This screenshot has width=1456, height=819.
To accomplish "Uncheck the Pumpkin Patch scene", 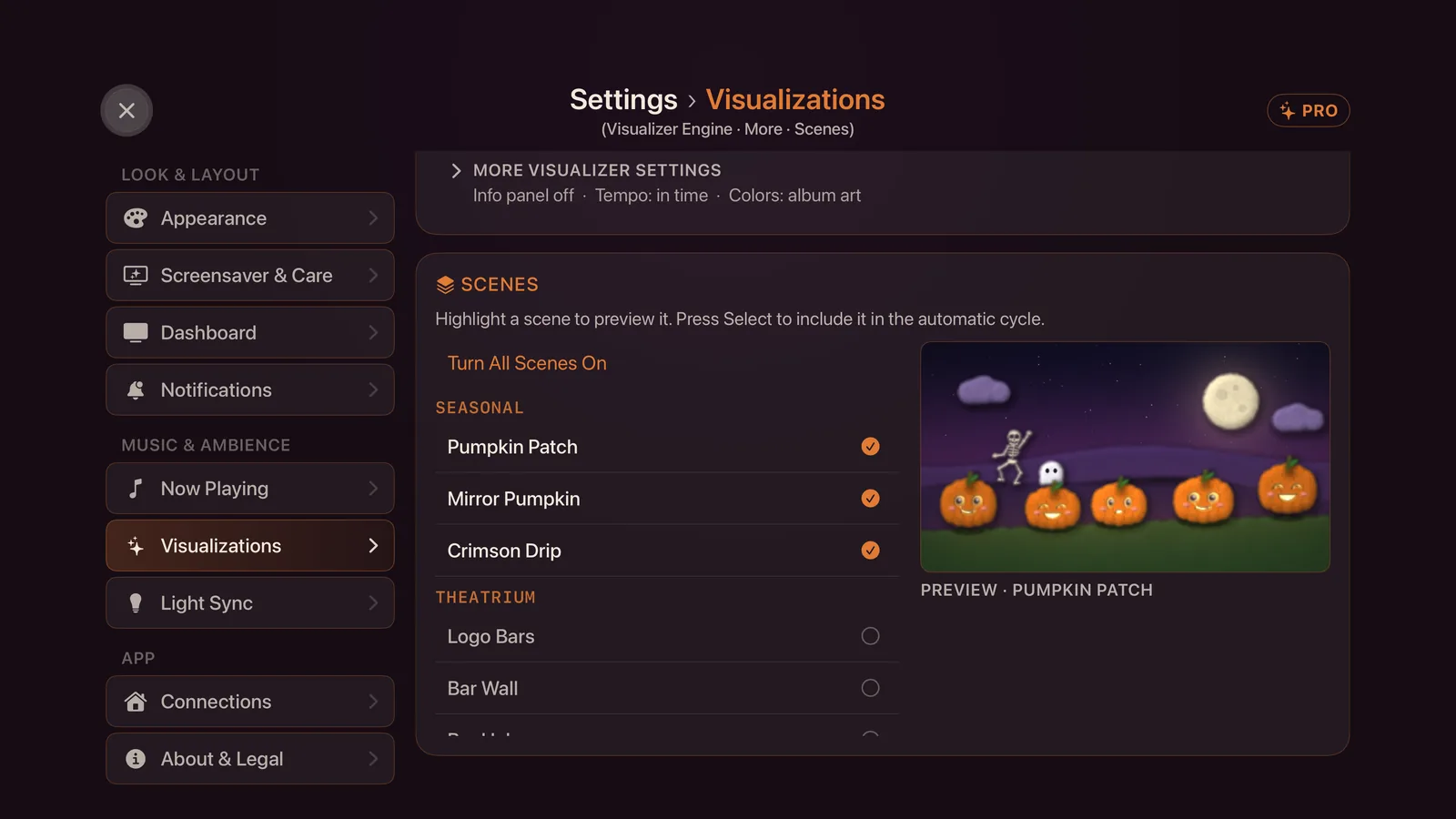I will coord(870,447).
